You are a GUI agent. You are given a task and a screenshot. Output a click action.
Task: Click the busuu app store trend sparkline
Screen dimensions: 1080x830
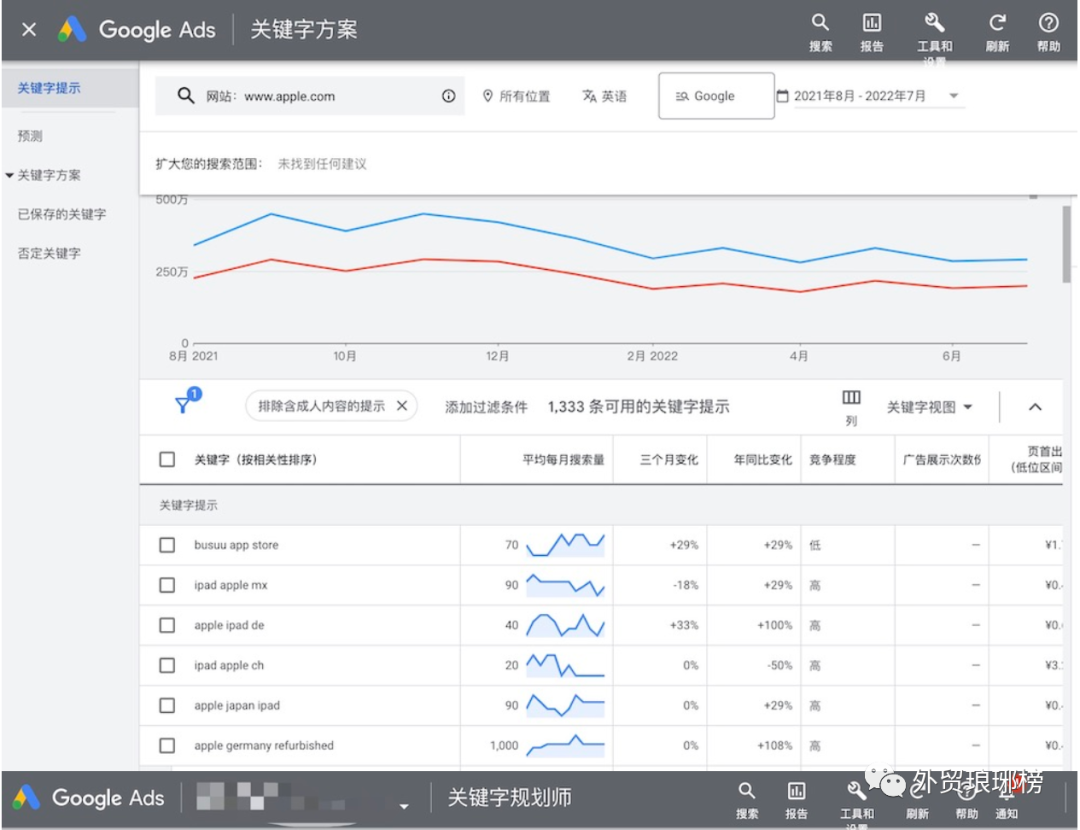[x=565, y=545]
